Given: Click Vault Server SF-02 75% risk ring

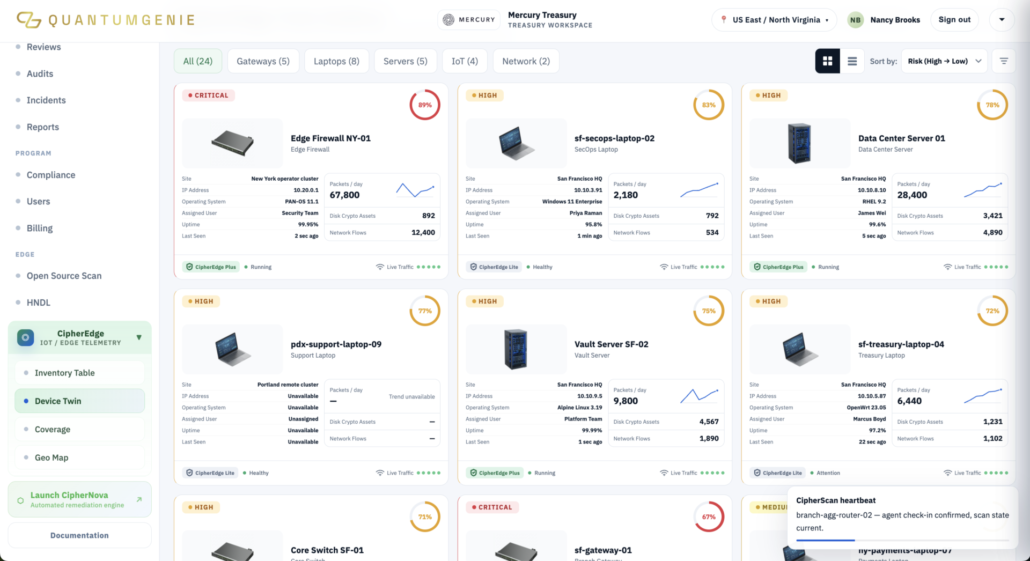Looking at the screenshot, I should [x=709, y=311].
